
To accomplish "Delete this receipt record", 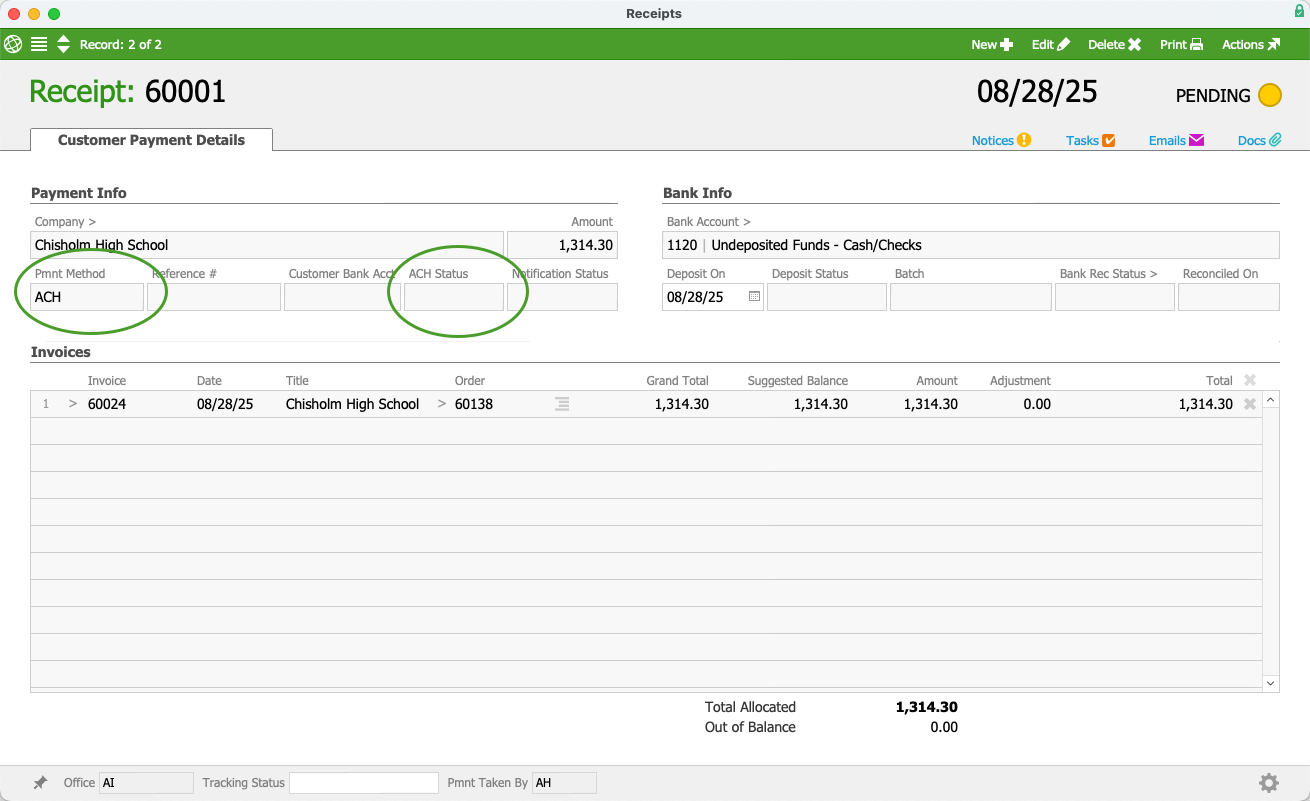I will pyautogui.click(x=1114, y=44).
